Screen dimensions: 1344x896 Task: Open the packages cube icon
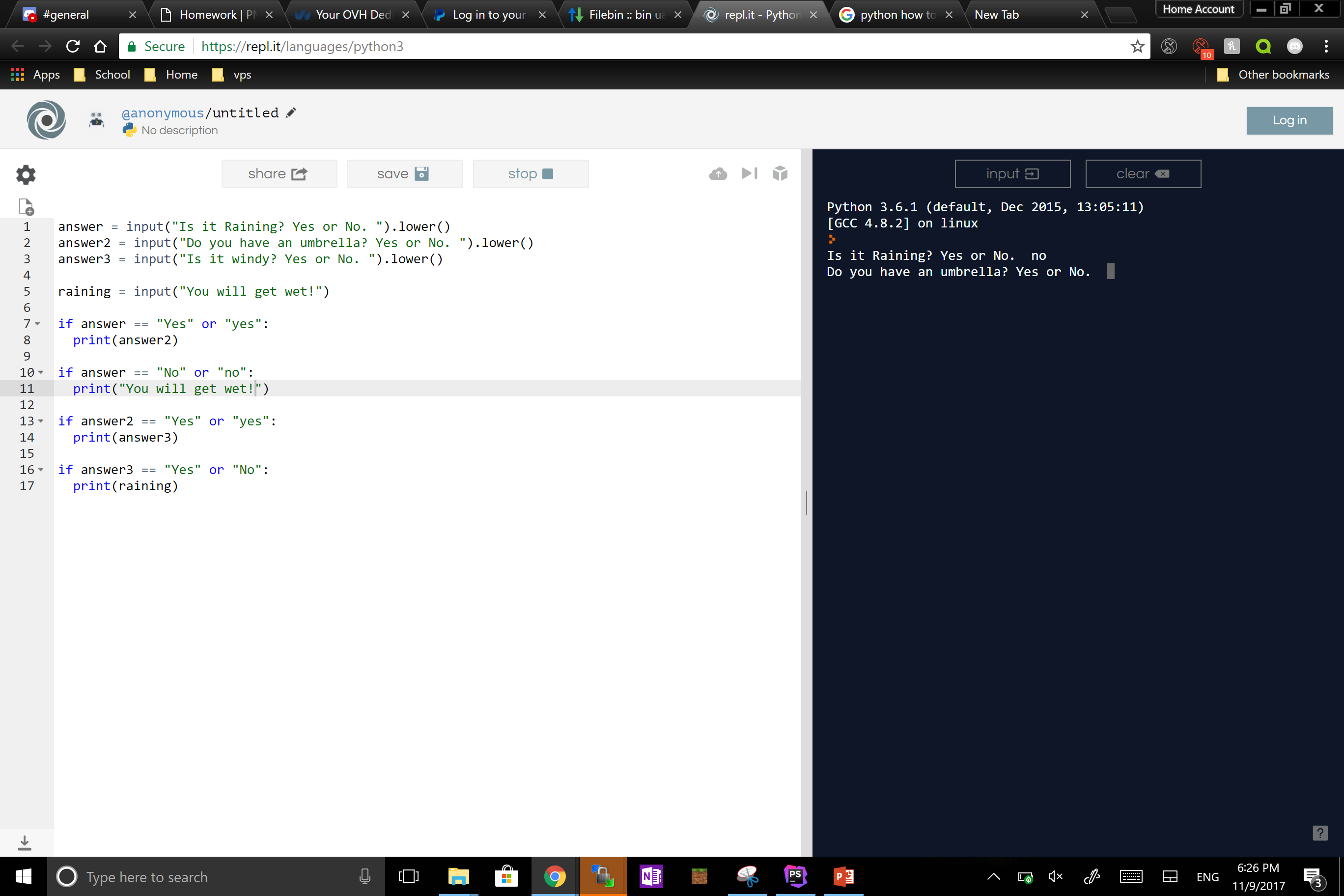[780, 173]
